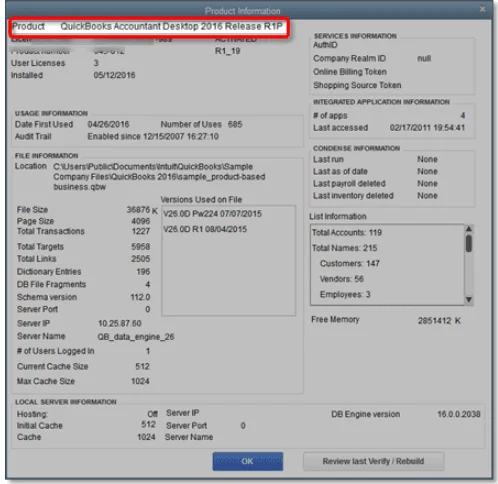Grab the List Information scrollbar thumb

click(x=469, y=244)
